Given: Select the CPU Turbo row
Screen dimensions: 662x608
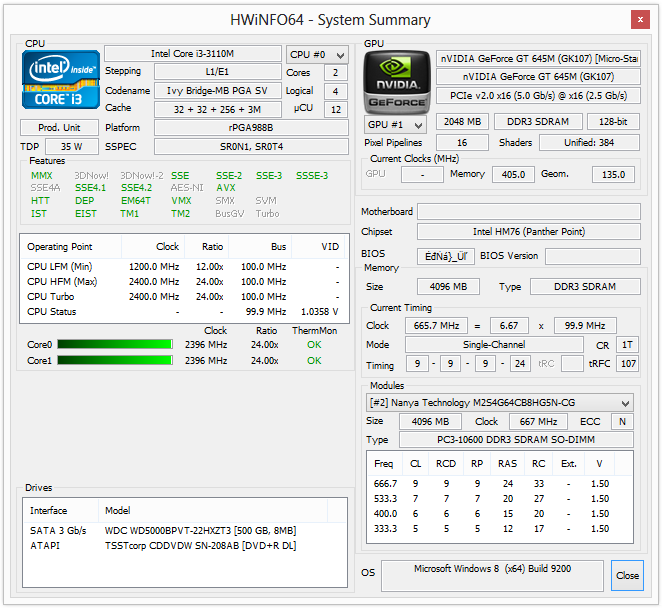Looking at the screenshot, I should (184, 297).
